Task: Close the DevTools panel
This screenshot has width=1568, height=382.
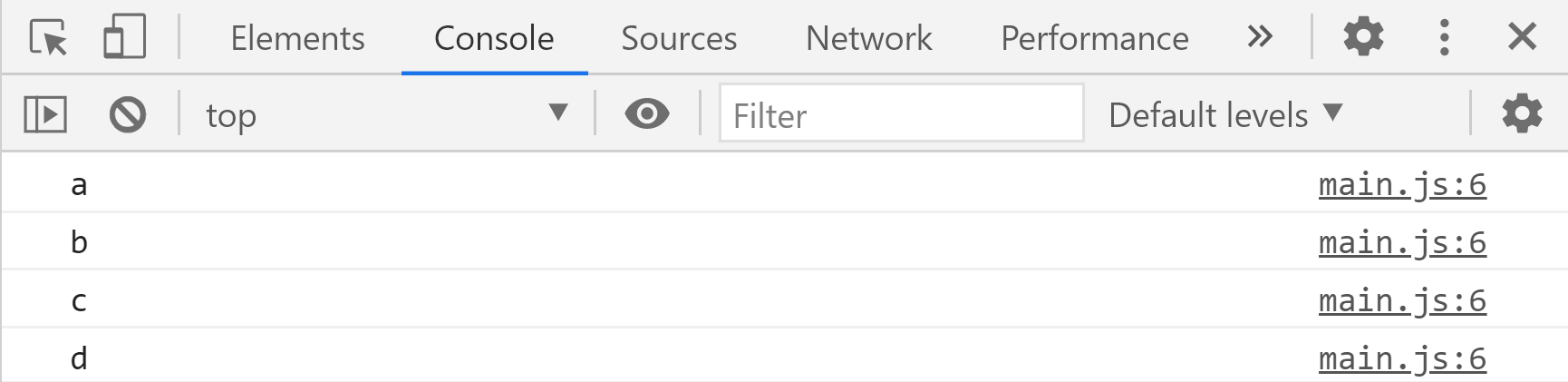Action: point(1523,37)
